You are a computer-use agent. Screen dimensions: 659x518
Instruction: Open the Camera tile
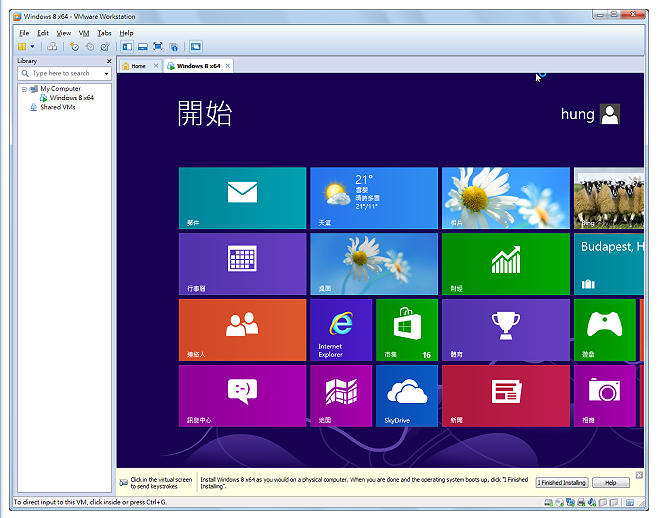[605, 396]
